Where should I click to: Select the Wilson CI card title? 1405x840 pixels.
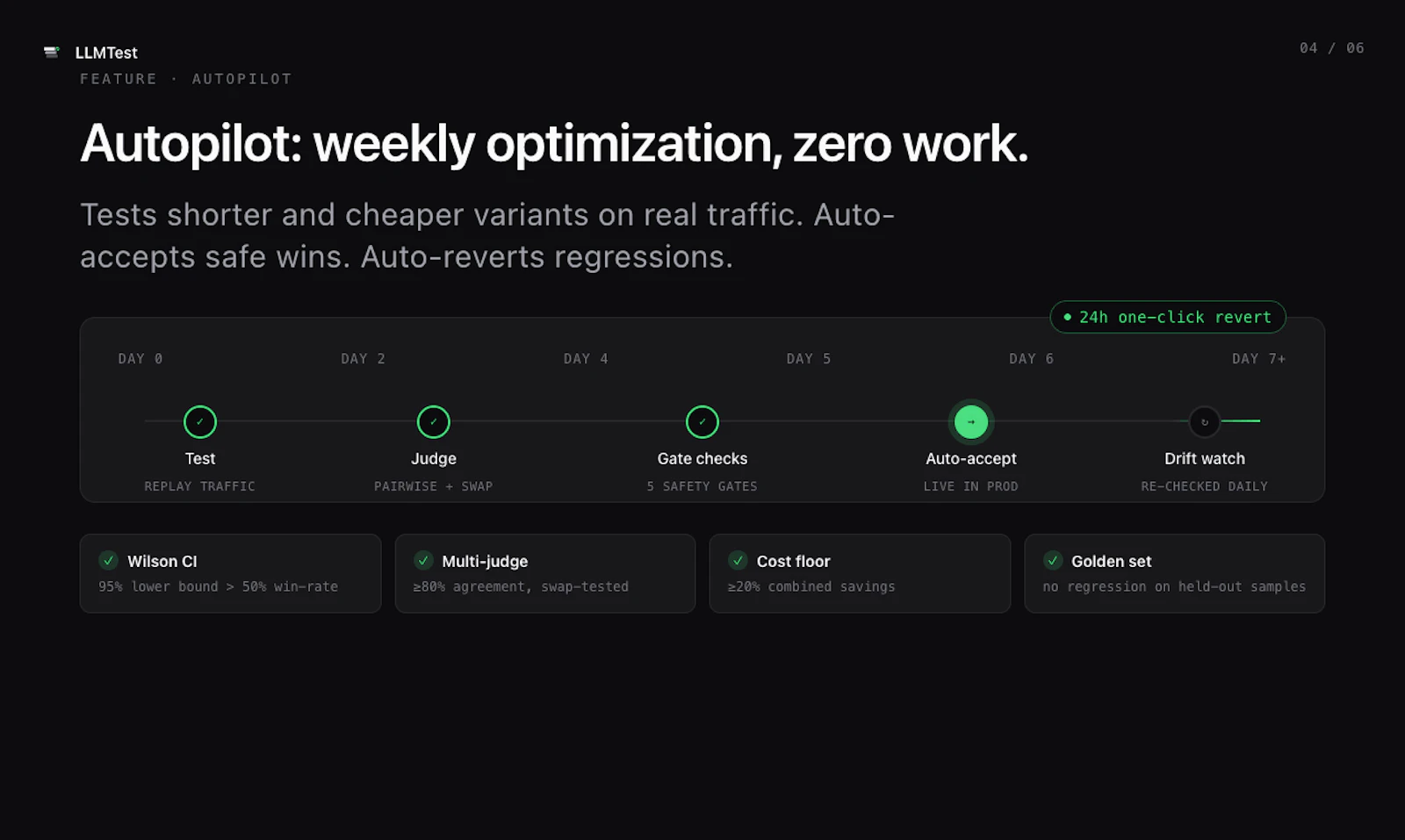(x=162, y=561)
